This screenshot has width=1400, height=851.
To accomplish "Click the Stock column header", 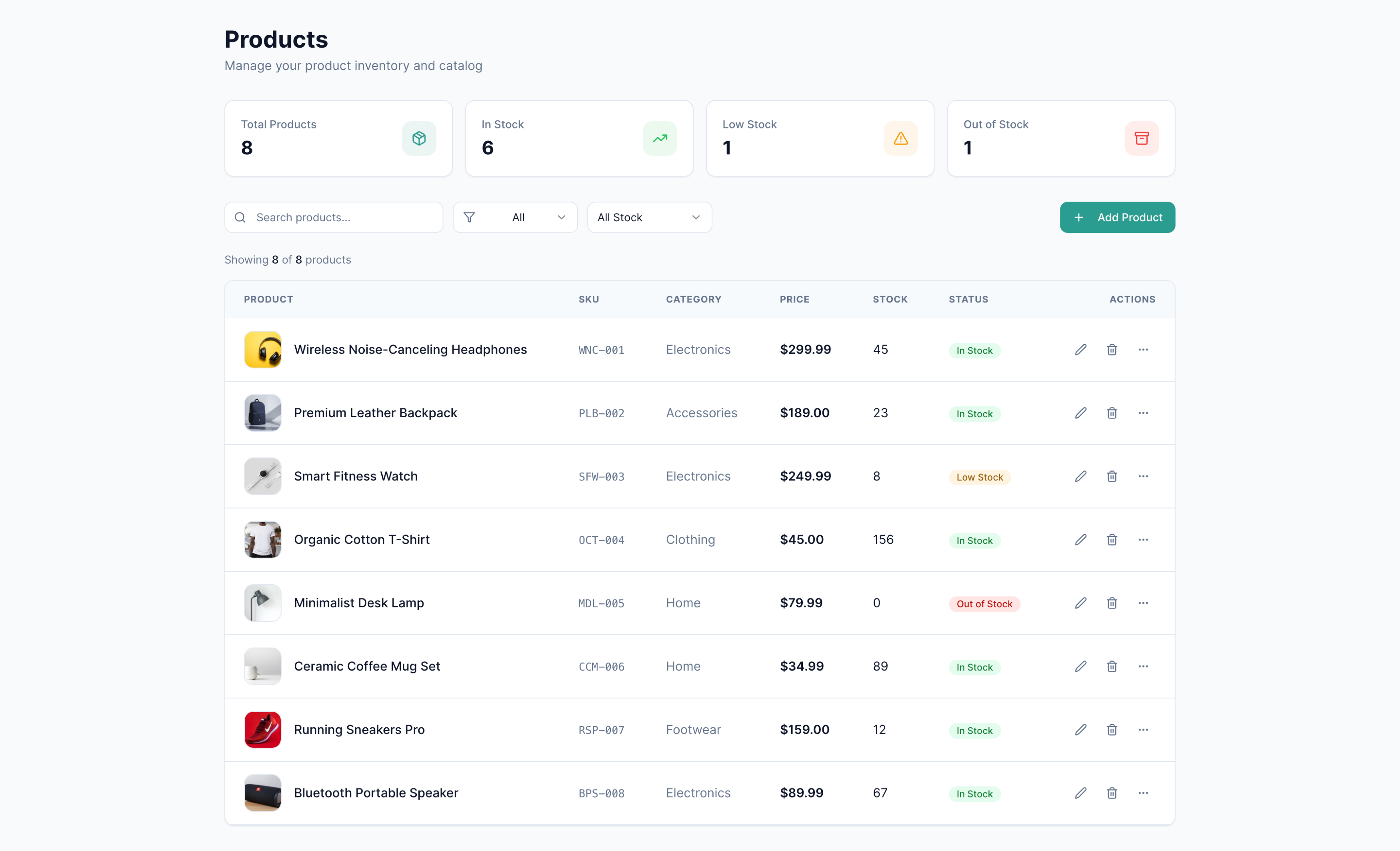I will [x=890, y=299].
